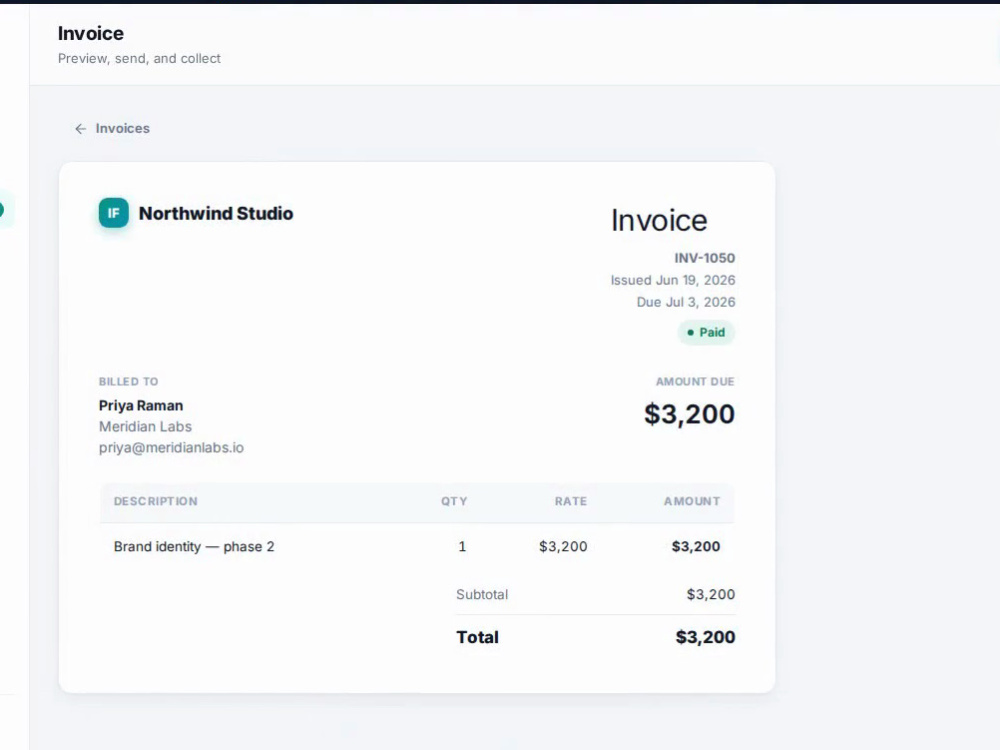Click the Northwind Studio IF logo icon
This screenshot has width=1000, height=750.
click(x=114, y=213)
